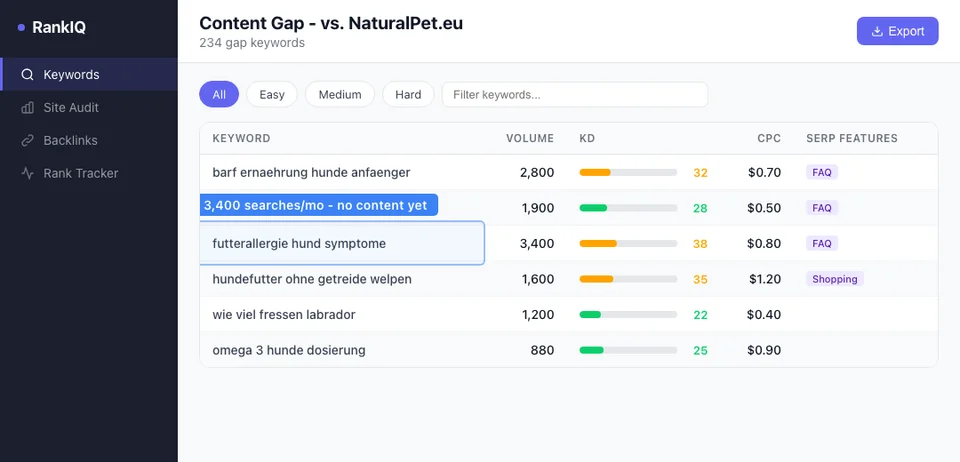Screen dimensions: 960x462
Task: Click FAQ tag in barf ernaehrung row
Action: click(x=822, y=173)
